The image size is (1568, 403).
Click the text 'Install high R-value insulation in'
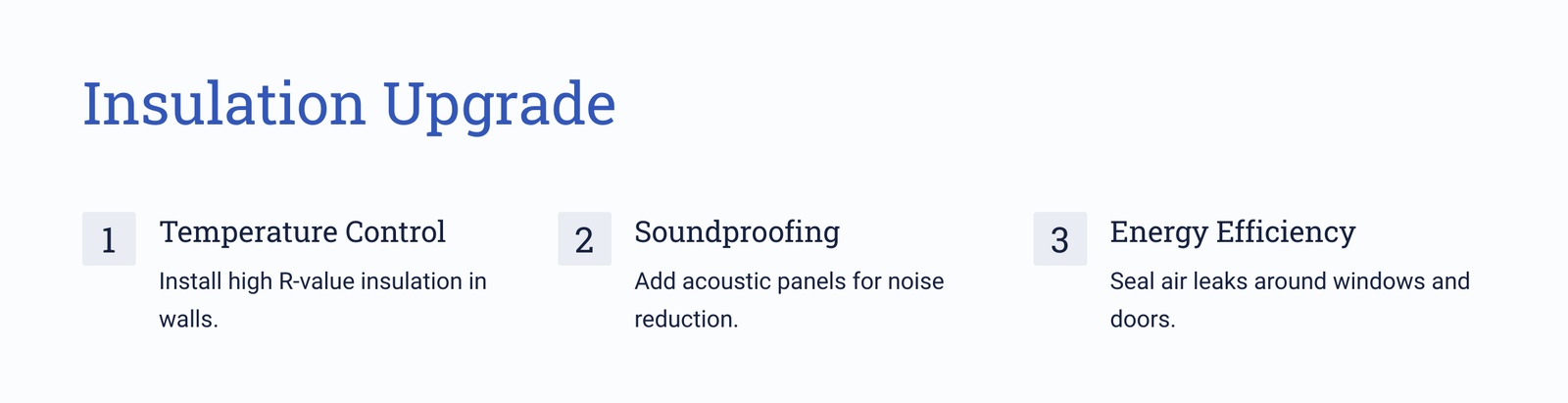coord(322,281)
